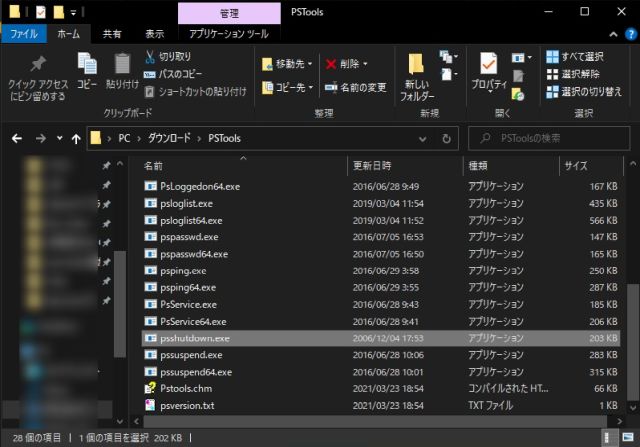Sort by 名前 column header

pos(243,166)
